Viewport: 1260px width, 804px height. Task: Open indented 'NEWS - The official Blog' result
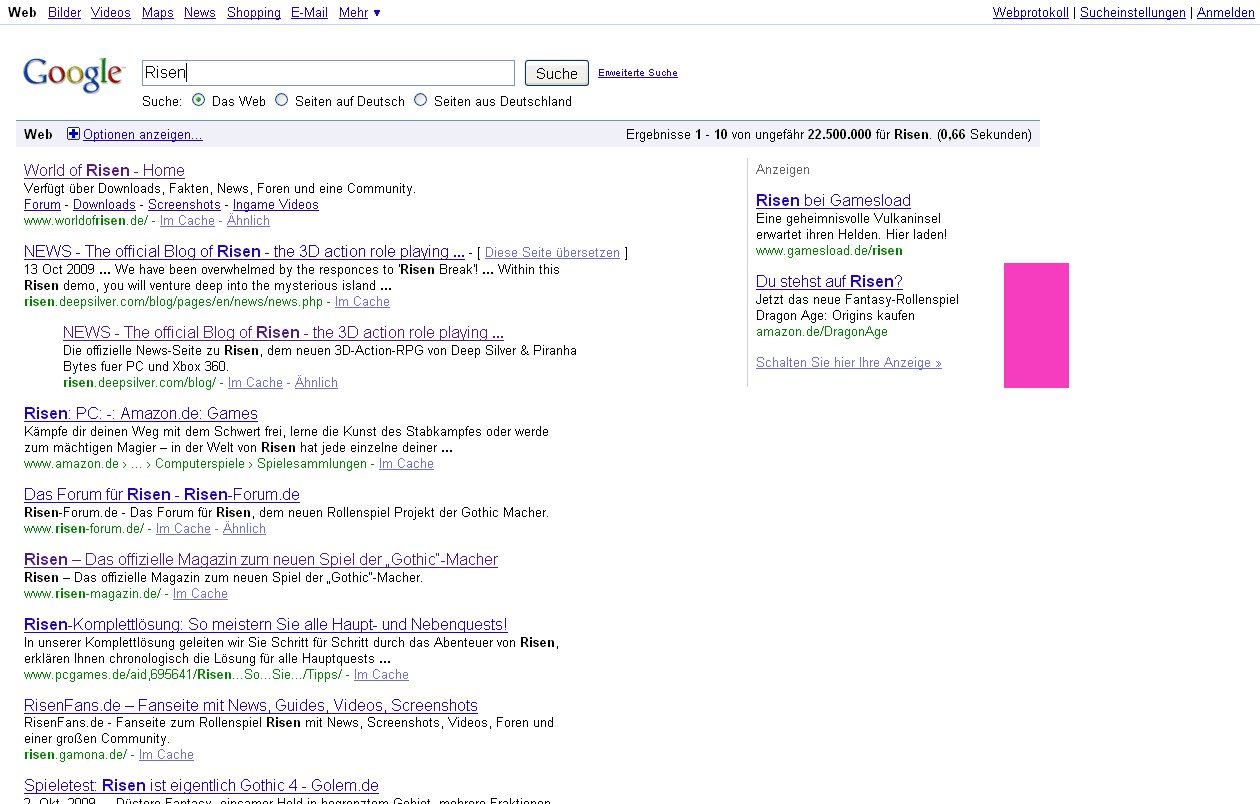pos(283,332)
